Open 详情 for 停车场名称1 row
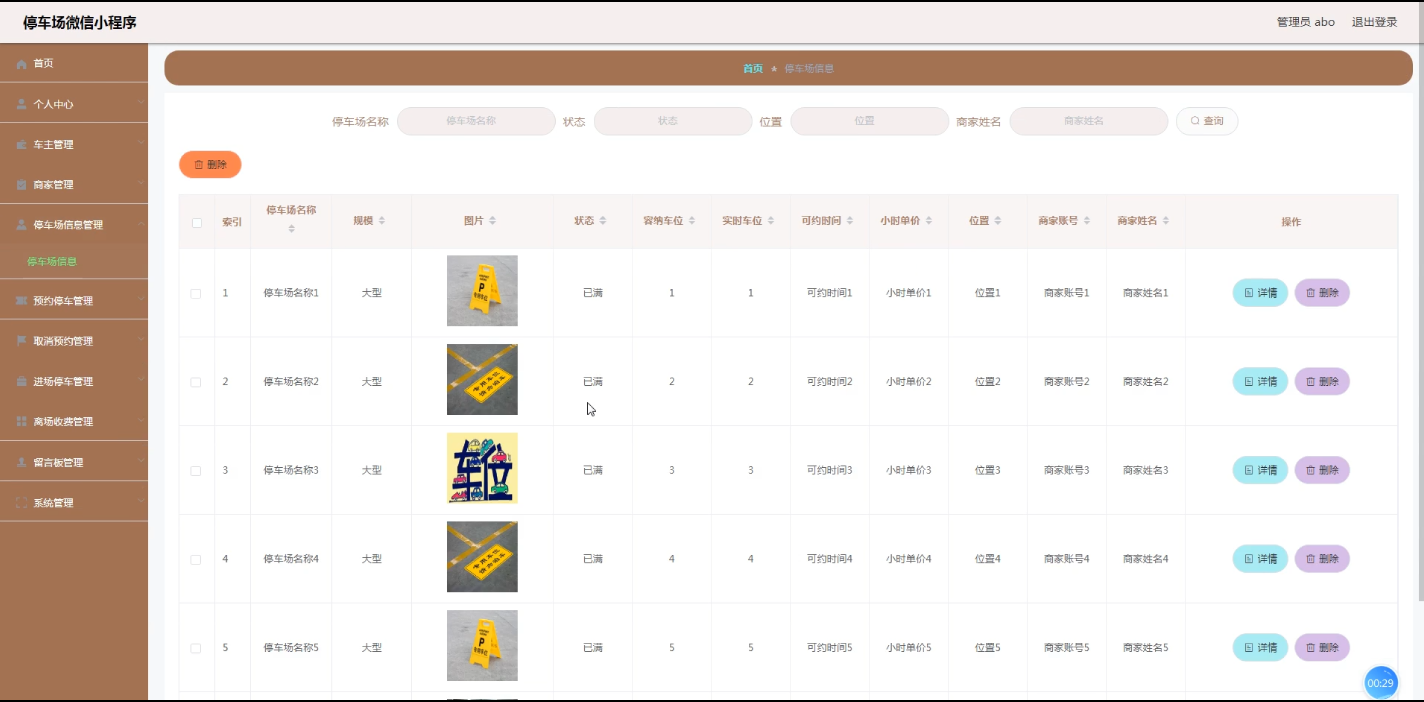The height and width of the screenshot is (702, 1424). point(1260,293)
